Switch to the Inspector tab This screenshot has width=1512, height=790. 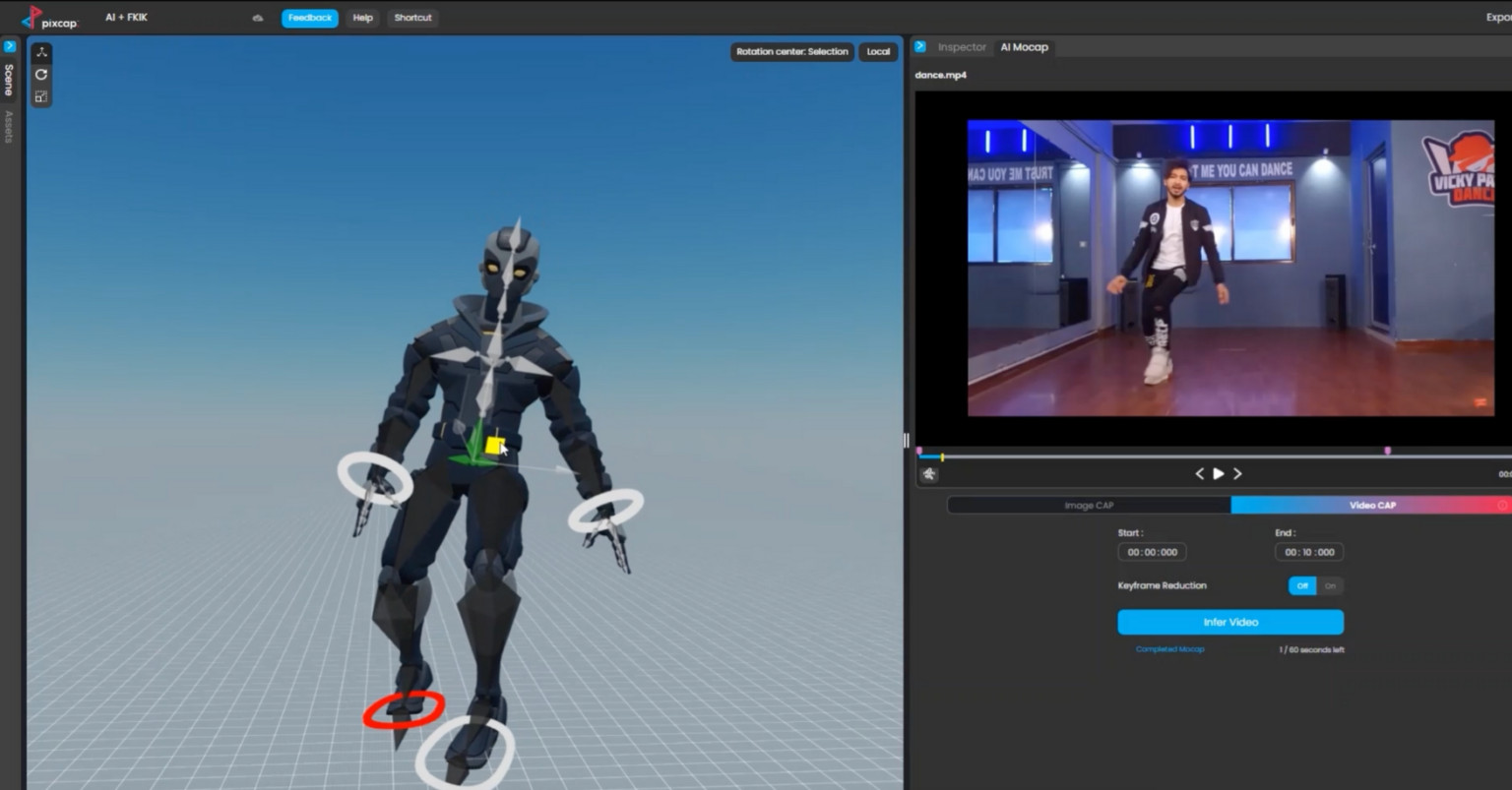tap(961, 47)
